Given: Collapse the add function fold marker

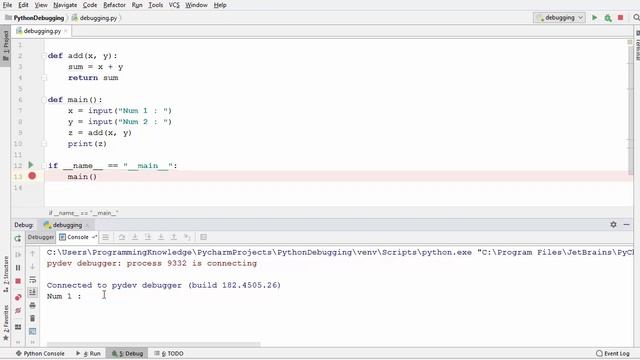Looking at the screenshot, I should [44, 56].
